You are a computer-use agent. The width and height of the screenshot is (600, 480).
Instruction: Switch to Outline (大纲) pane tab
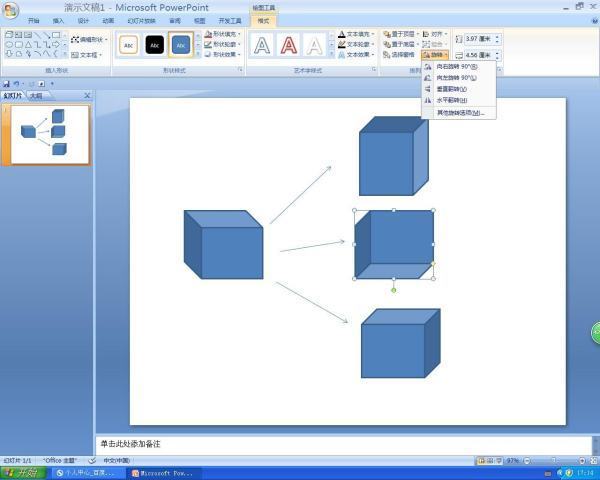click(37, 96)
